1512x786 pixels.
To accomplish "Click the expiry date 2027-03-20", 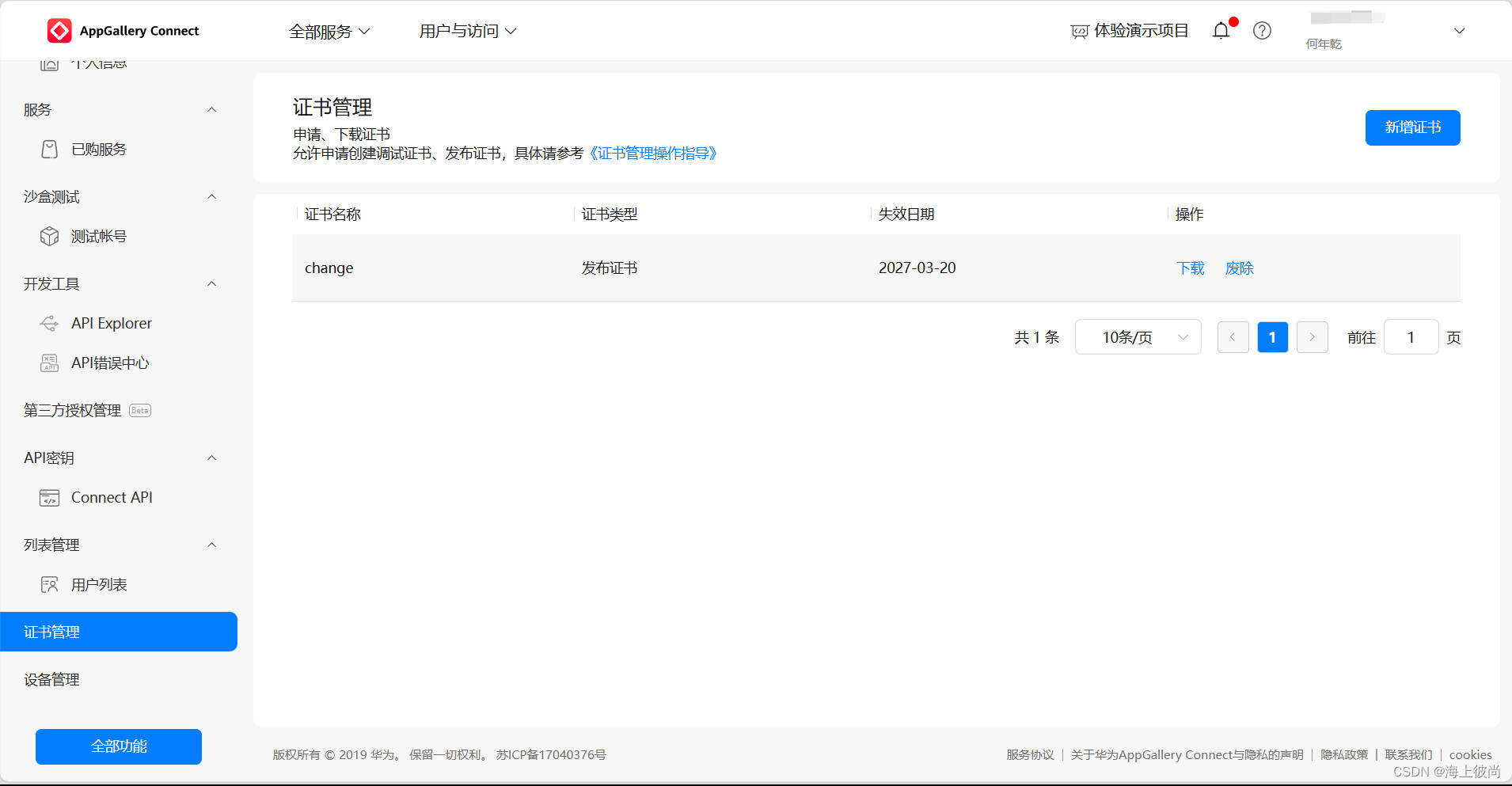I will coord(917,268).
